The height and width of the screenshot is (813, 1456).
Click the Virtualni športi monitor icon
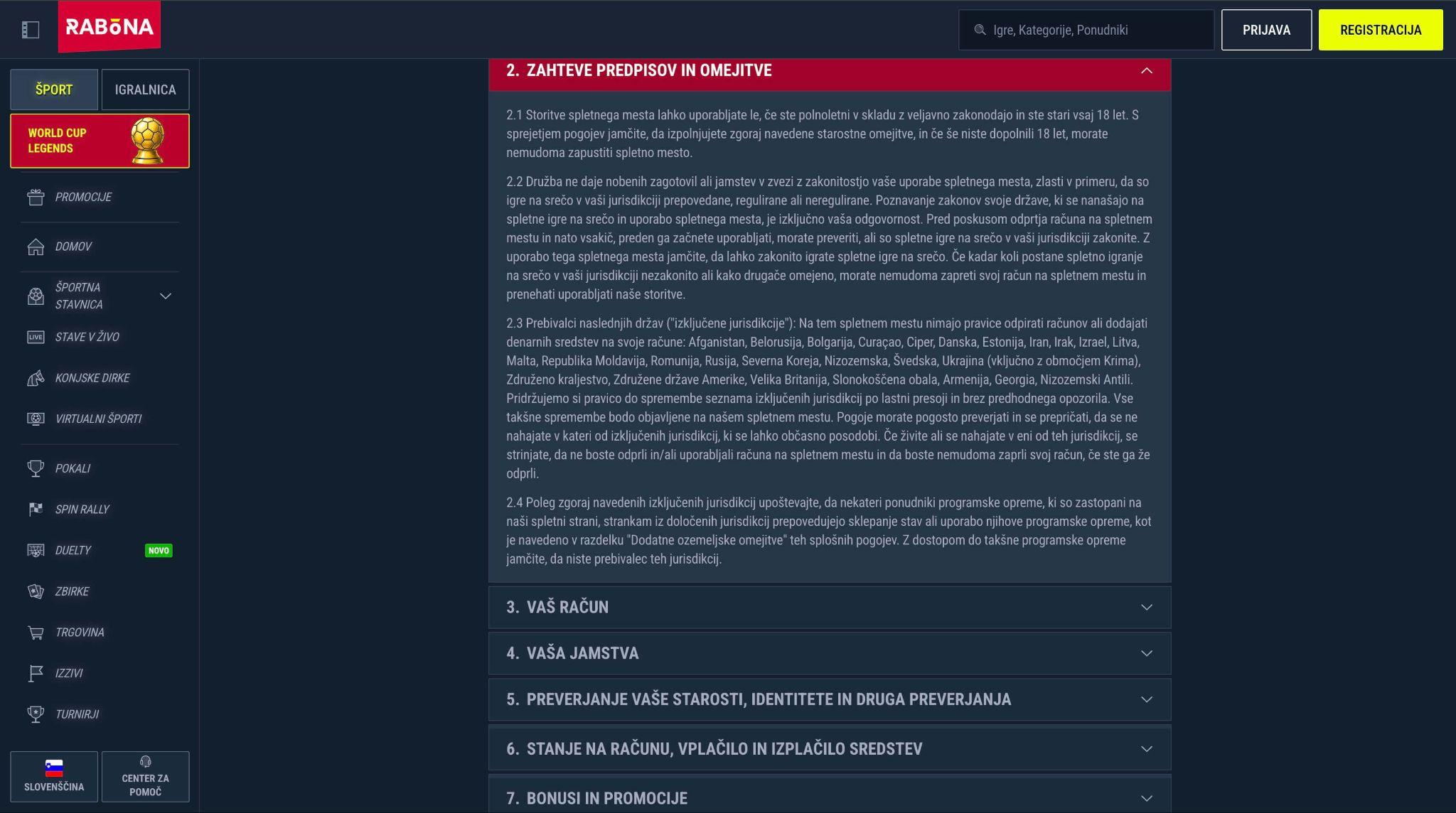(36, 419)
